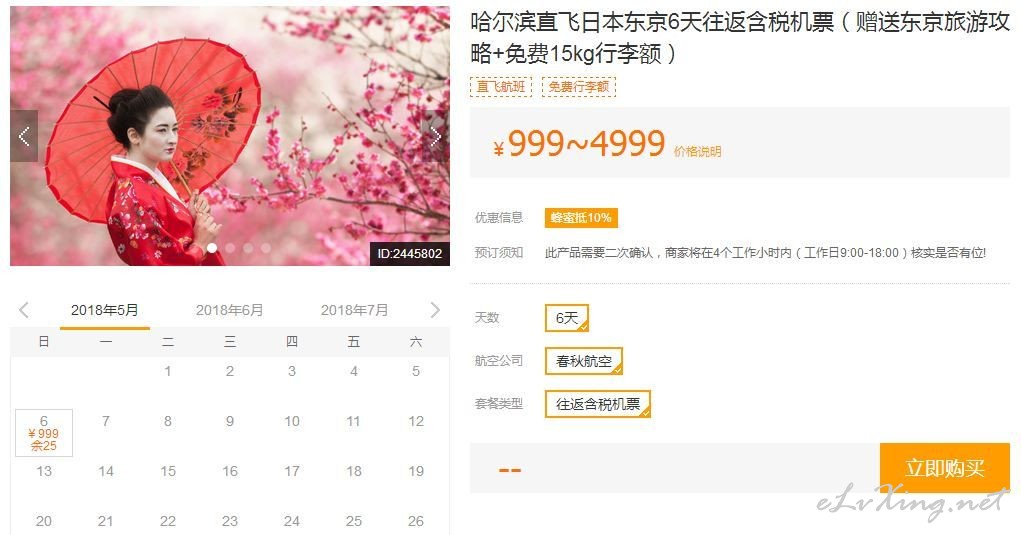1021x535 pixels.
Task: Select the third carousel dot indicator
Action: [x=248, y=248]
